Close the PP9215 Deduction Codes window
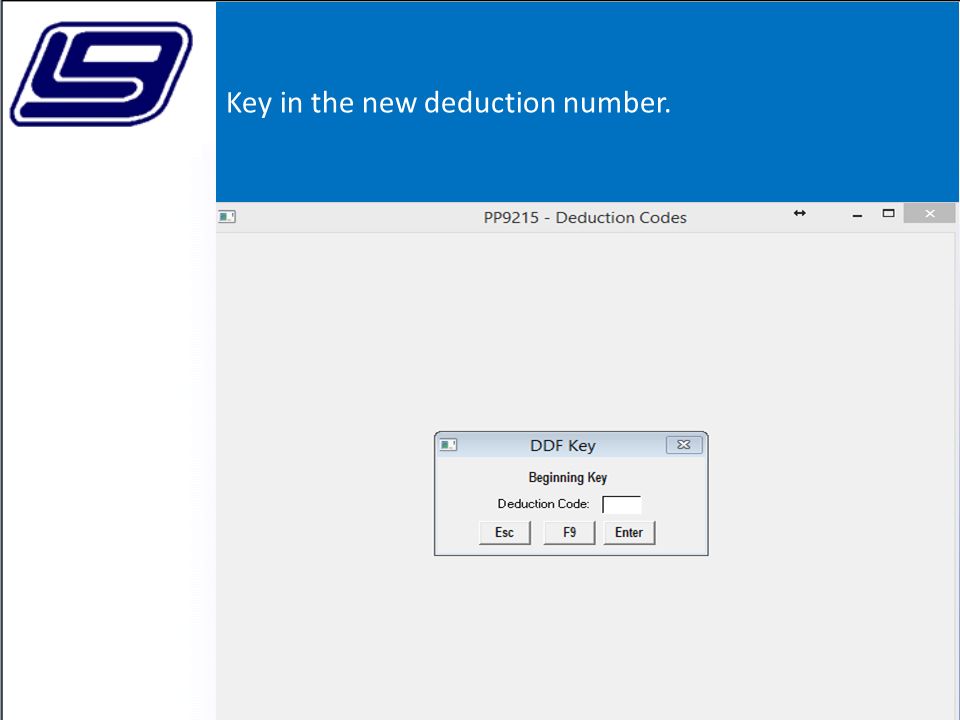960x720 pixels. point(929,213)
